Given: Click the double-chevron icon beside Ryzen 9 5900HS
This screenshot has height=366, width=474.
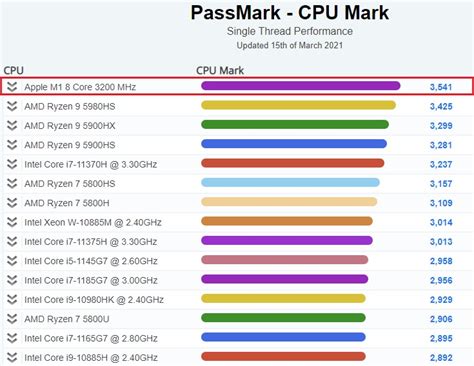Looking at the screenshot, I should 12,145.
